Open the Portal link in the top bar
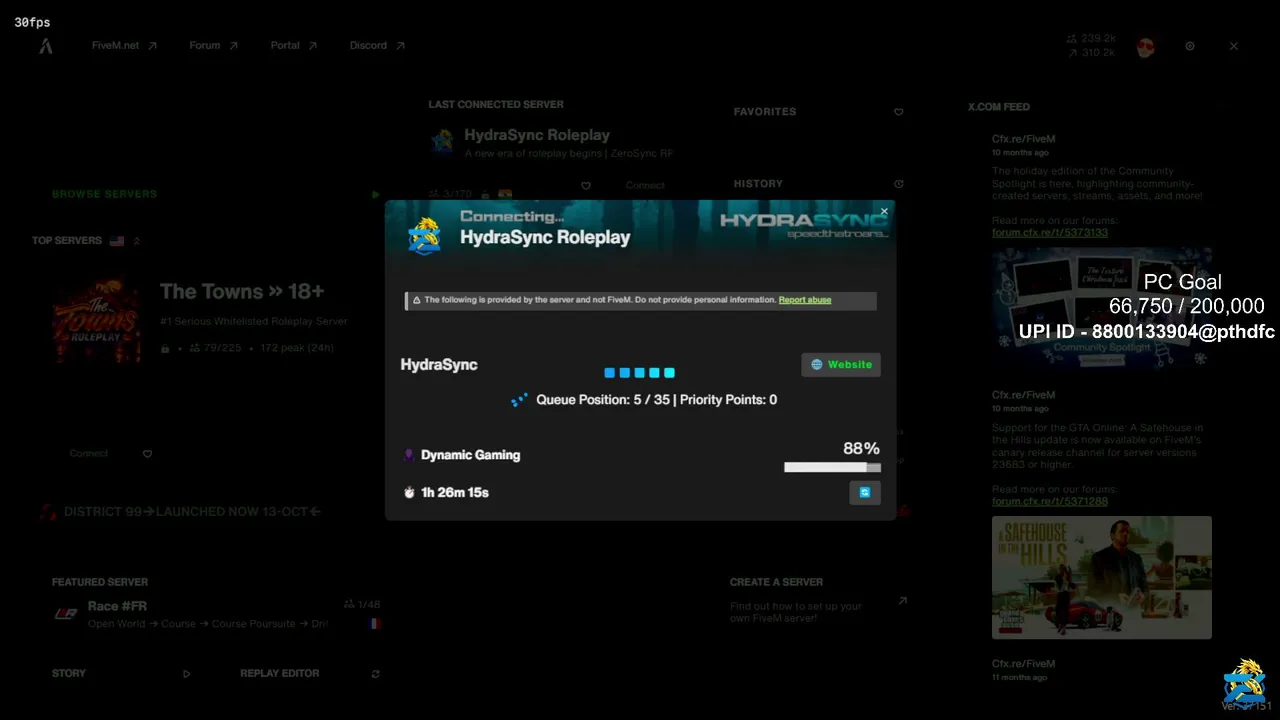The image size is (1280, 720). click(293, 46)
